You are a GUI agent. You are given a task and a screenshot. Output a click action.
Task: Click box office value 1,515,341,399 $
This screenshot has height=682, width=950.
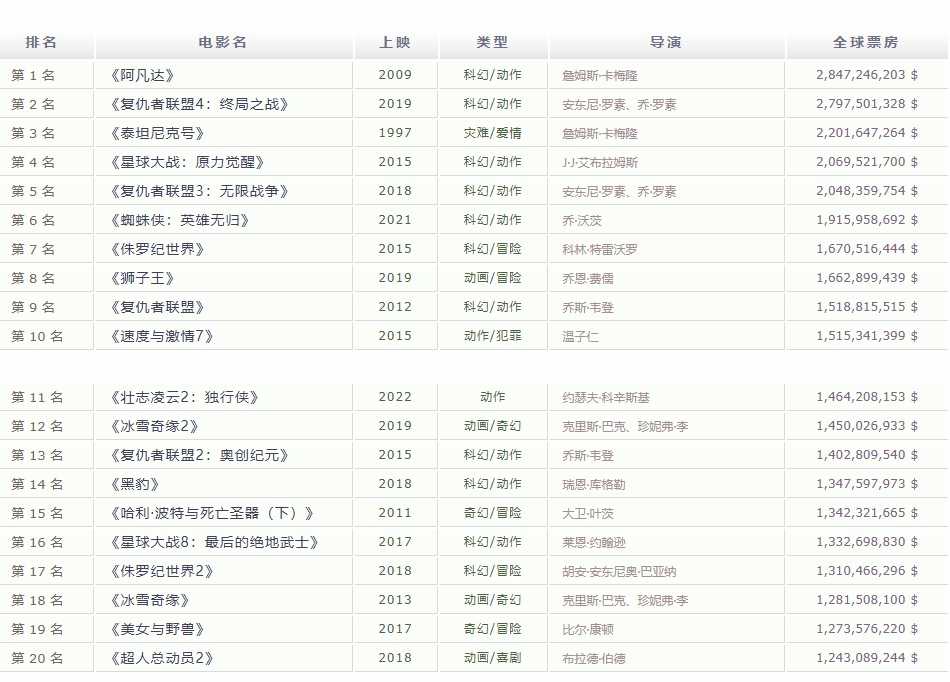click(867, 336)
